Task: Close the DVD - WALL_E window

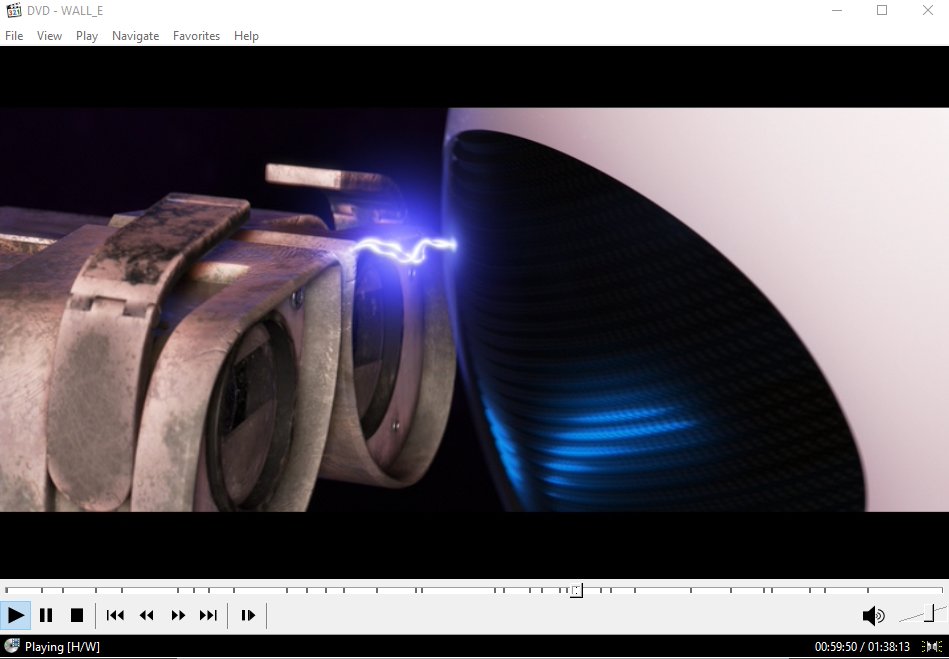Action: click(927, 10)
